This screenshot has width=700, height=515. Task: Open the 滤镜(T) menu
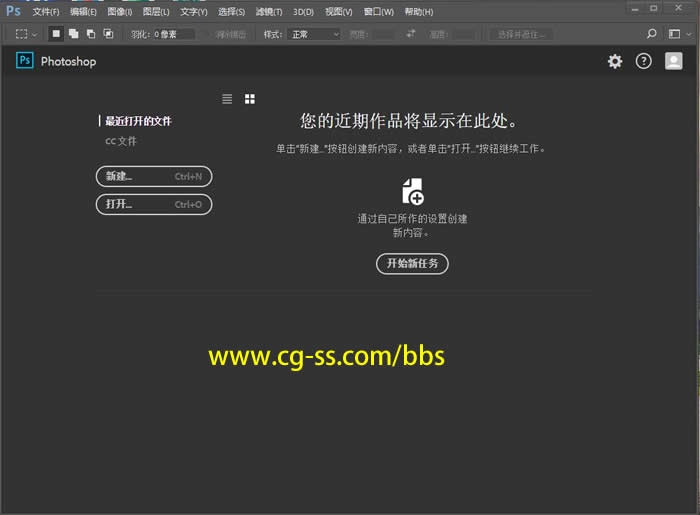click(269, 12)
